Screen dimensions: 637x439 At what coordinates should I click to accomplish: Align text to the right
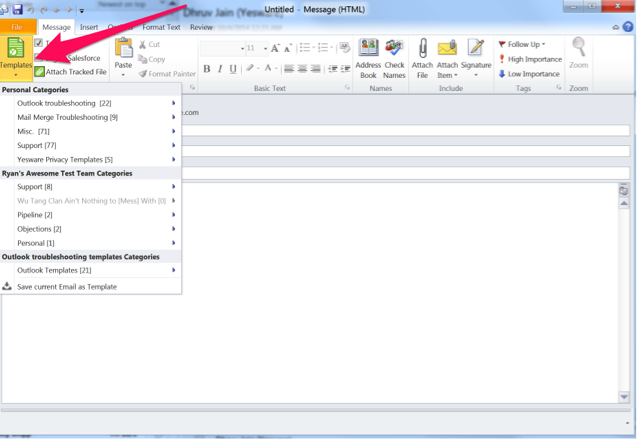(x=315, y=69)
